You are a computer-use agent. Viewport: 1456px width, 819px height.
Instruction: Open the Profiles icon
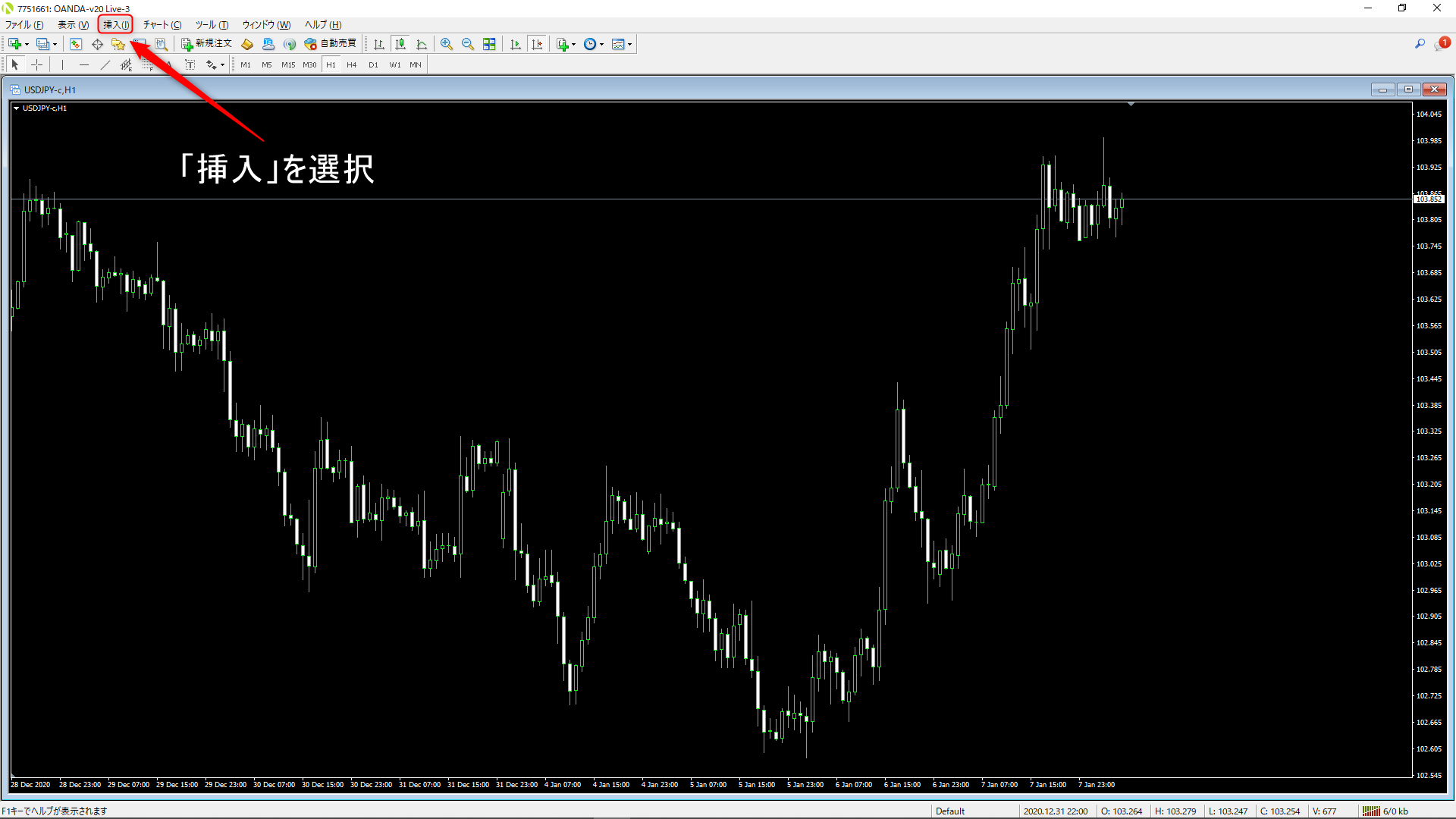pyautogui.click(x=43, y=44)
